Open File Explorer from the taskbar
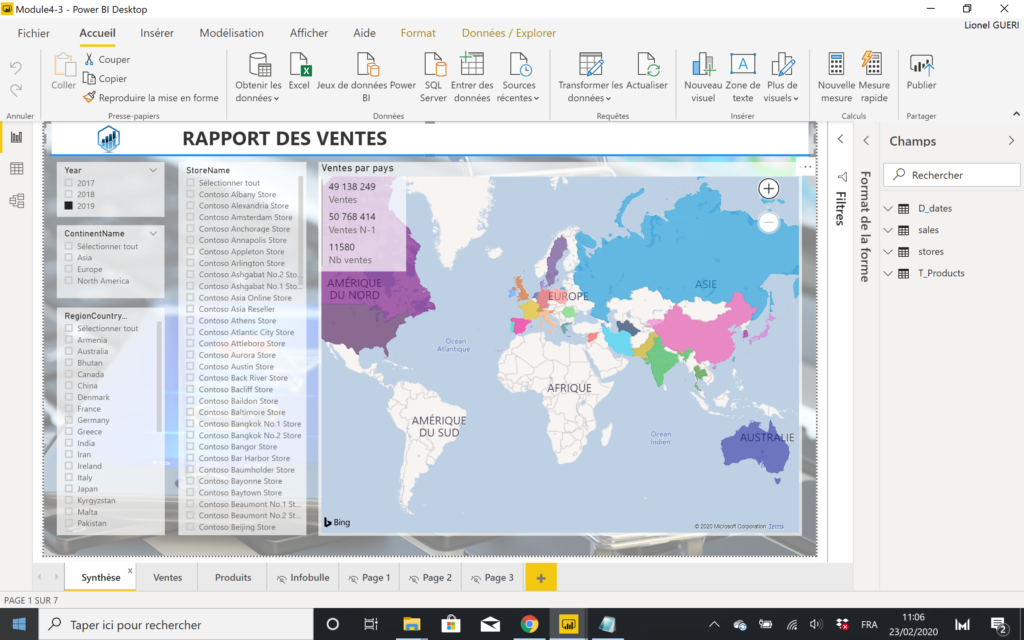Image resolution: width=1024 pixels, height=640 pixels. click(411, 624)
